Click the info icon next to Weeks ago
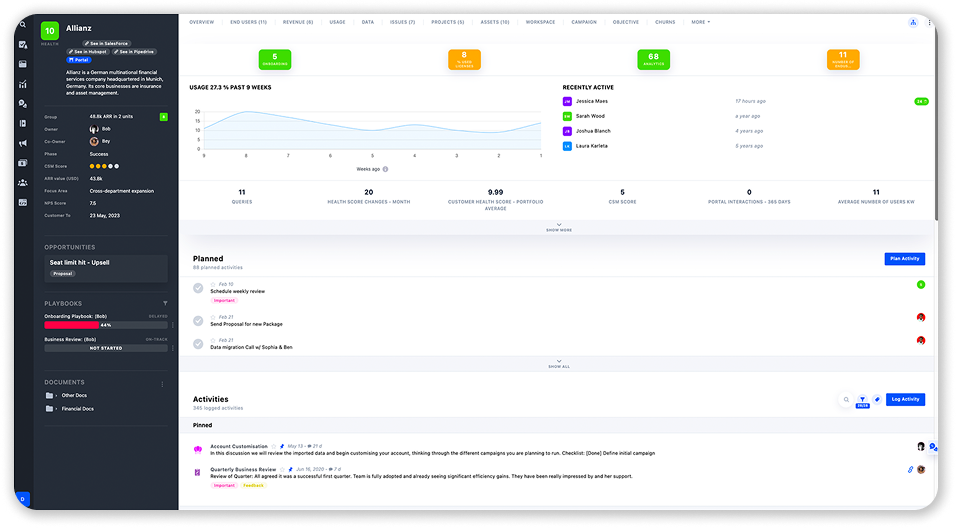 click(385, 169)
